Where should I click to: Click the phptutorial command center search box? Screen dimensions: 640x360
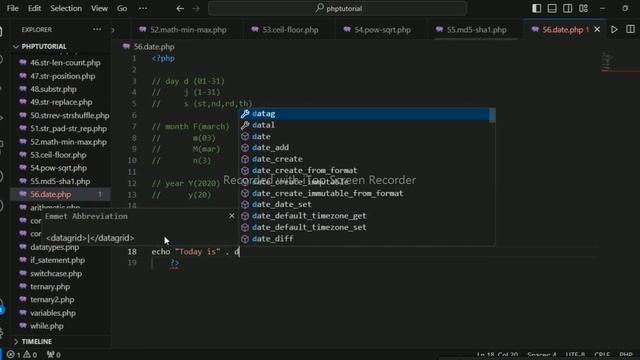338,8
